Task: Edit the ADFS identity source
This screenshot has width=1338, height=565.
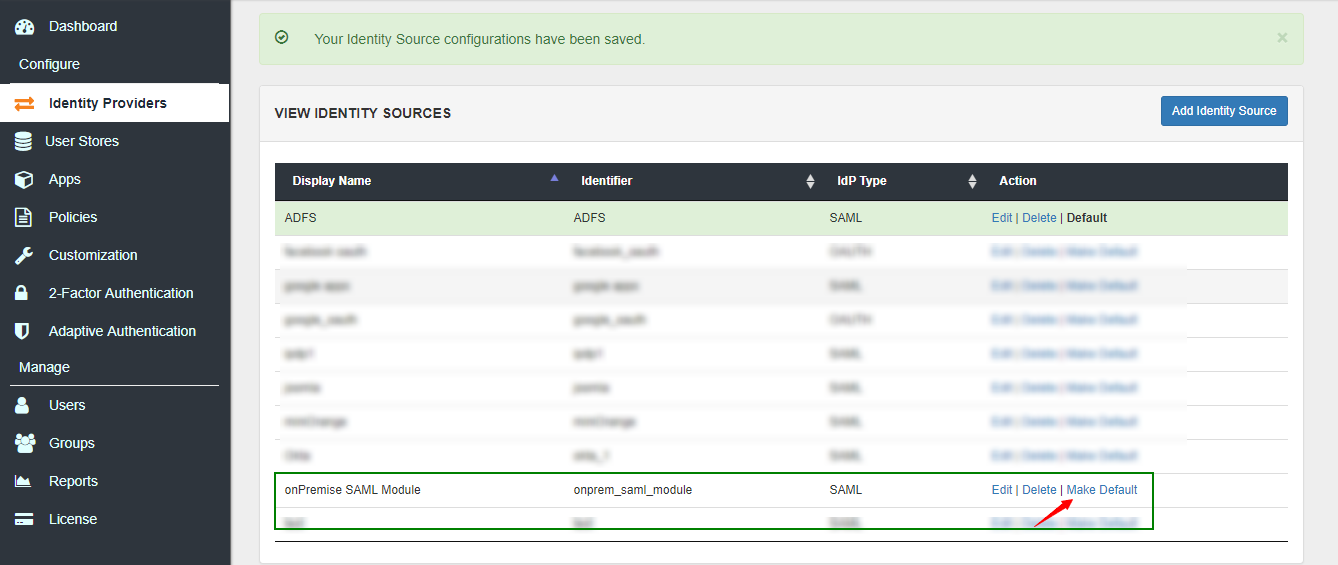Action: (x=1002, y=218)
